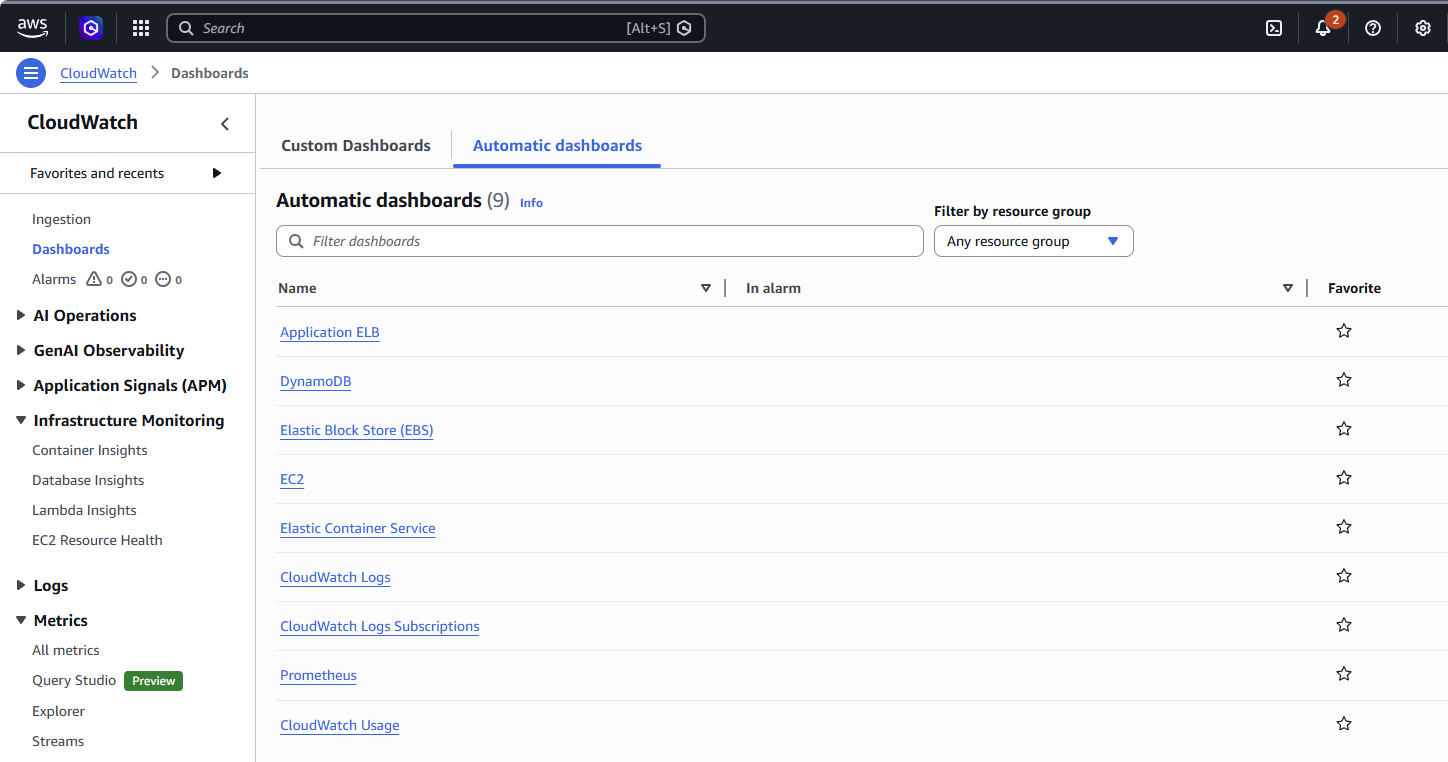Viewport: 1448px width, 762px height.
Task: Open Container Insights
Action: pyautogui.click(x=90, y=450)
